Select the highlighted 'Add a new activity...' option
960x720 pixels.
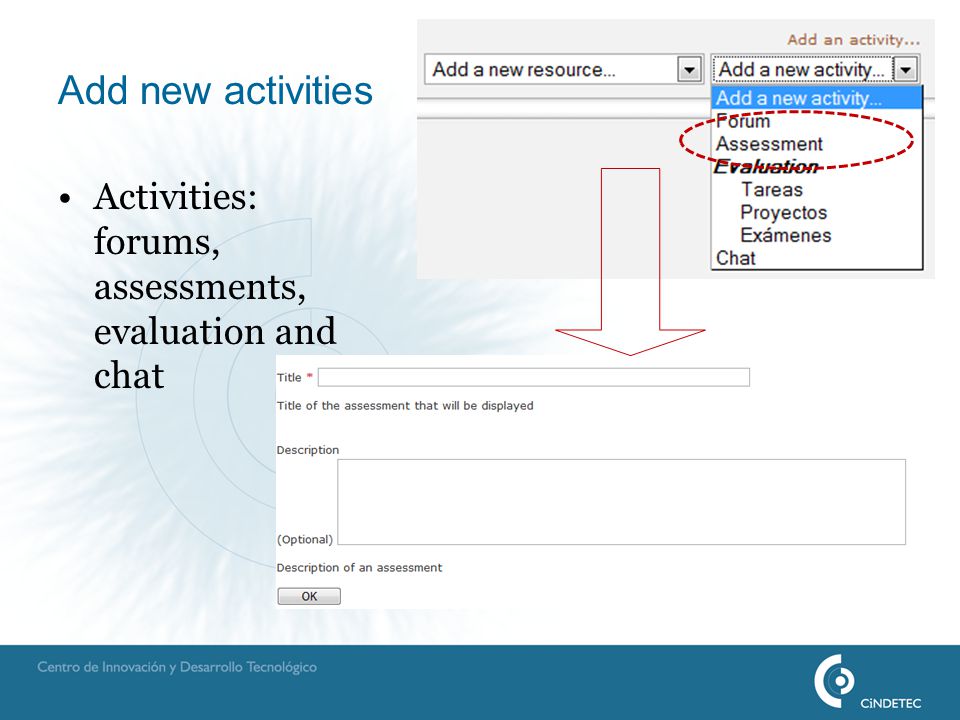[817, 98]
